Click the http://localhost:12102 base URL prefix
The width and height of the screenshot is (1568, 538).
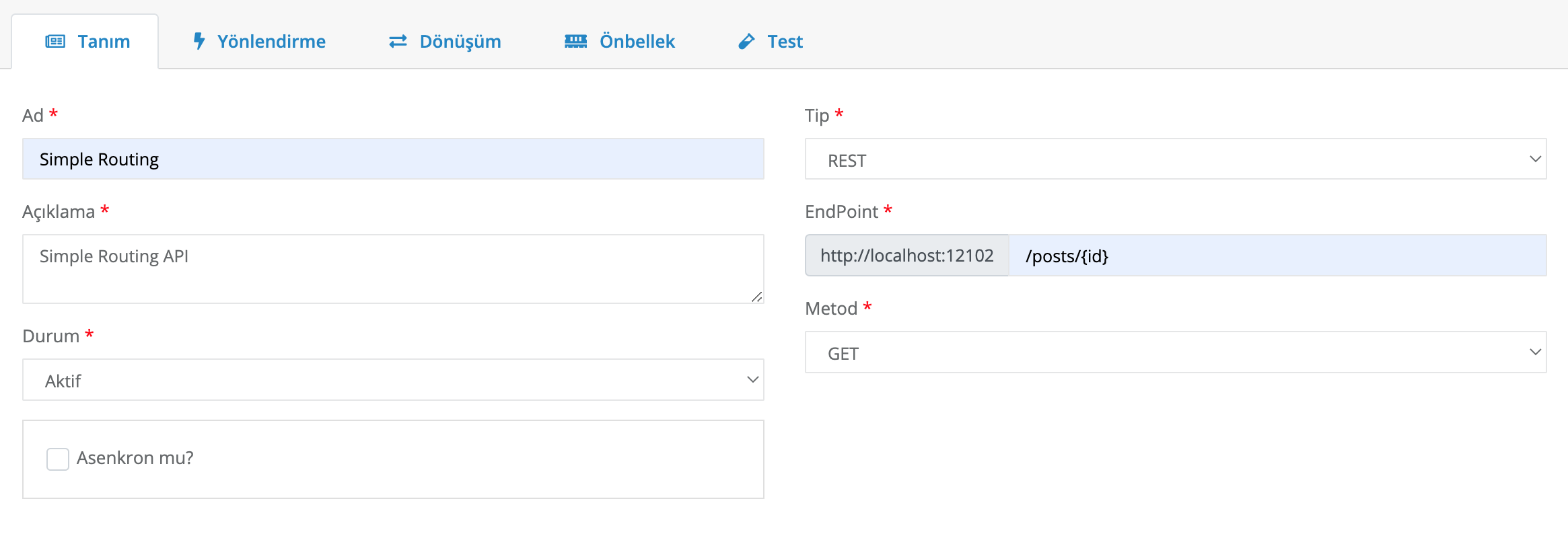[x=907, y=256]
